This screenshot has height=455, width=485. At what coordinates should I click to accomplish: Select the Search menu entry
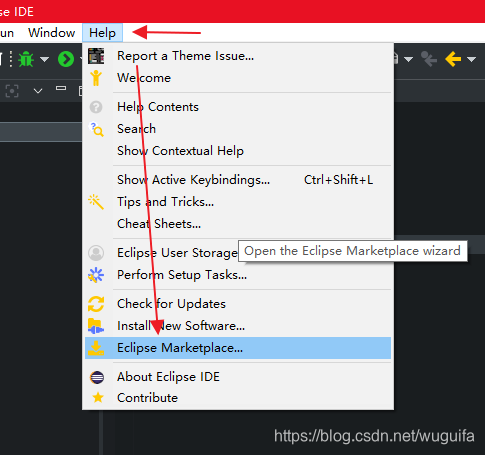(238, 129)
